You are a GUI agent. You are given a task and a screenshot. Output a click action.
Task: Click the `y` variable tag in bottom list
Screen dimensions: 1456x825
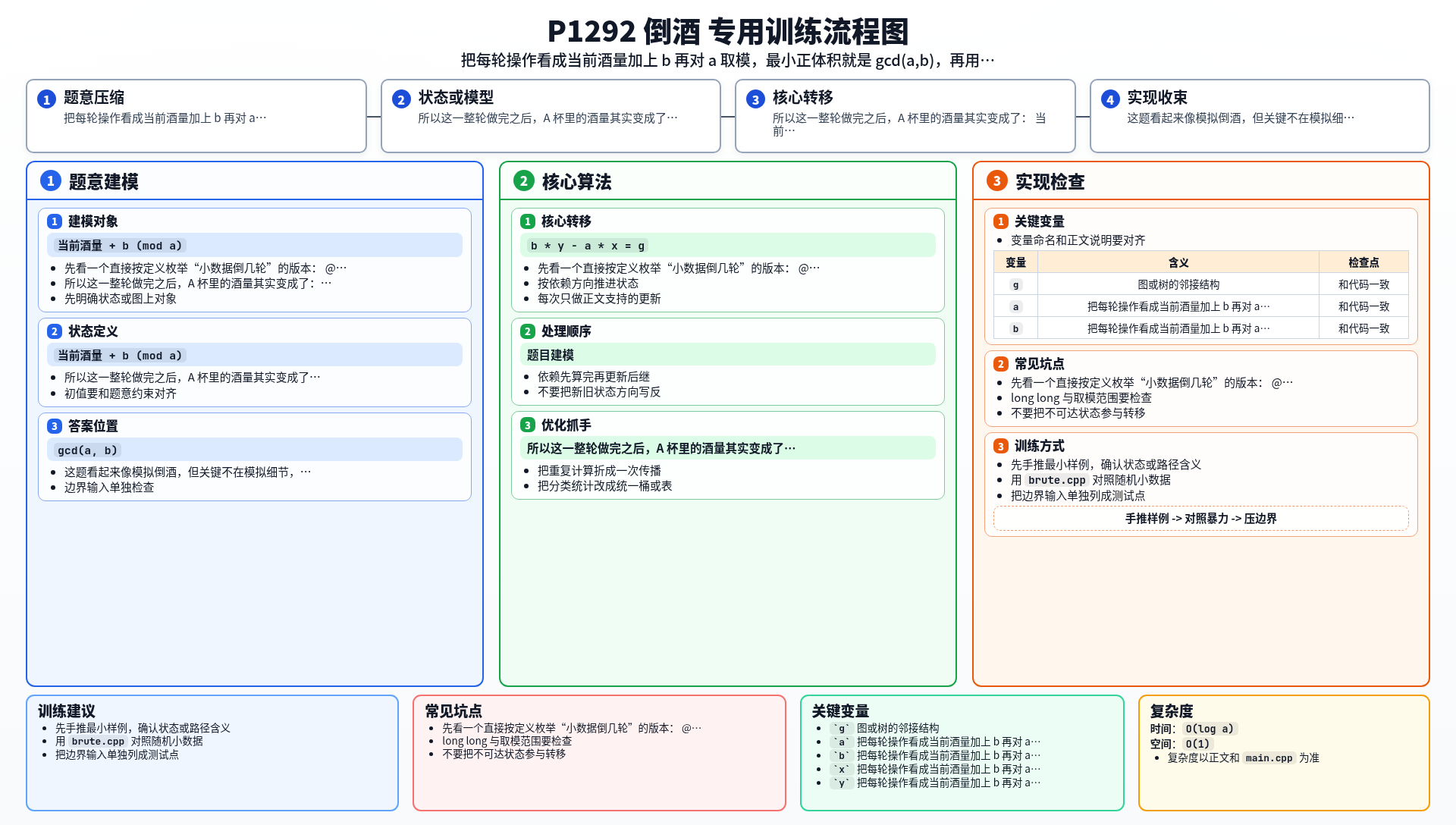(x=841, y=783)
